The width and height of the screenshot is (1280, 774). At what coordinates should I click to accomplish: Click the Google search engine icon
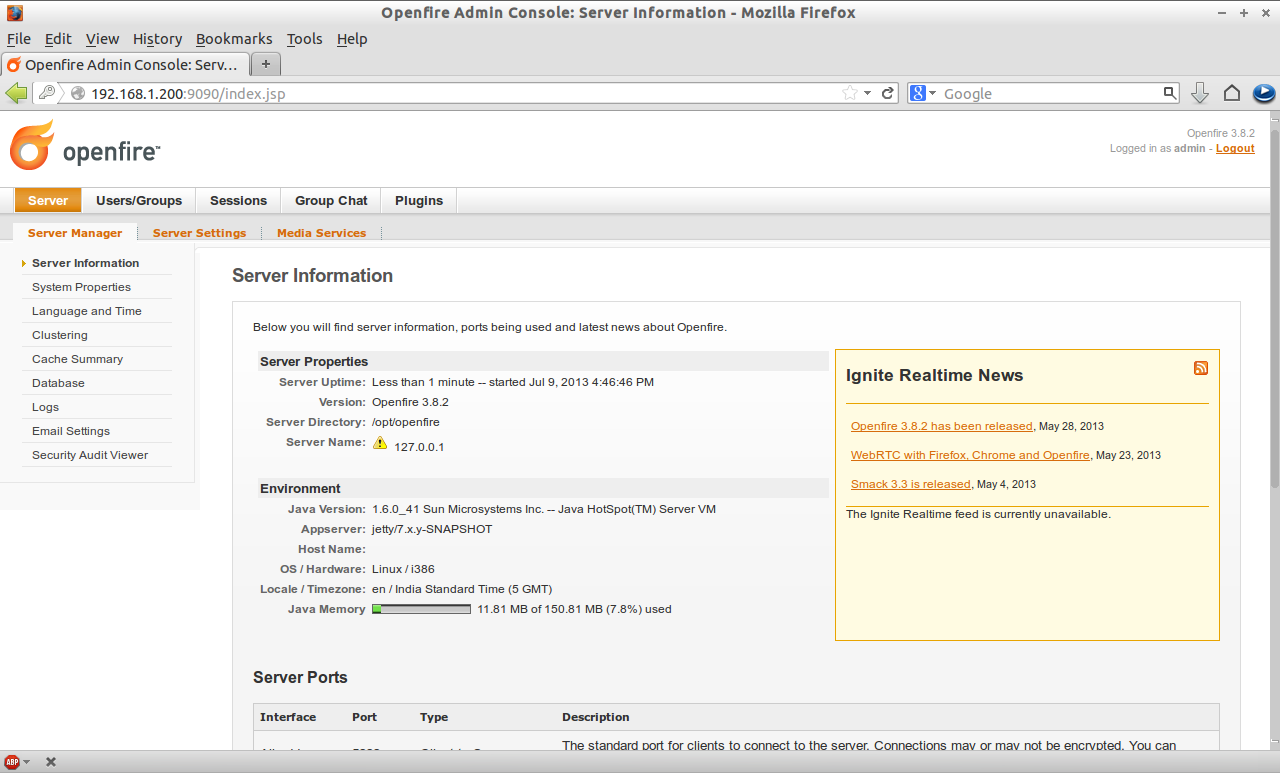coord(918,93)
